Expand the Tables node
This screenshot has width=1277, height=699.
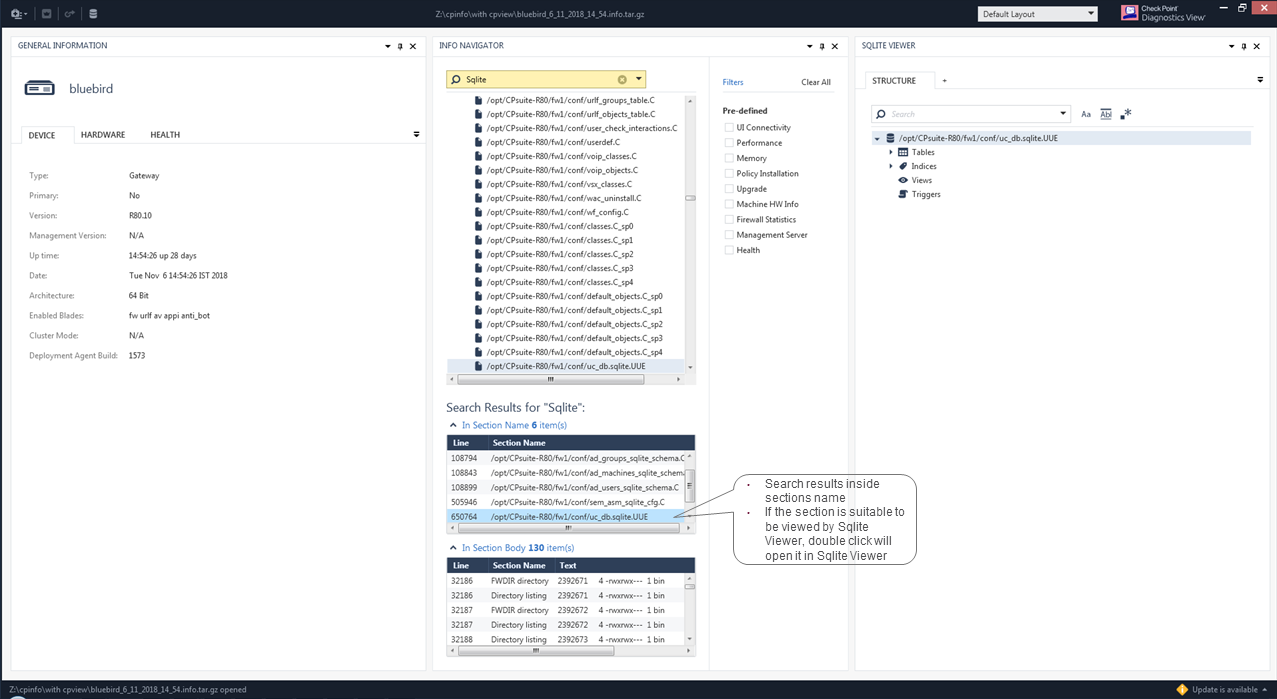pos(890,152)
